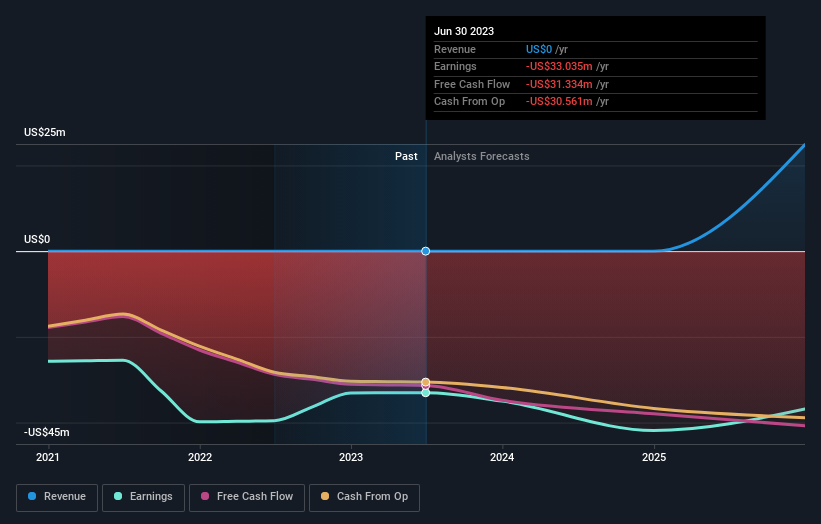This screenshot has height=524, width=821.
Task: Click the Free Cash Flow row label in tooltip
Action: (x=472, y=84)
